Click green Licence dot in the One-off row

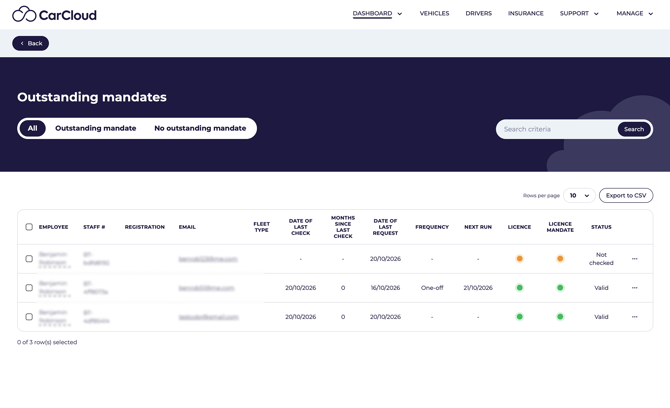[x=520, y=288]
